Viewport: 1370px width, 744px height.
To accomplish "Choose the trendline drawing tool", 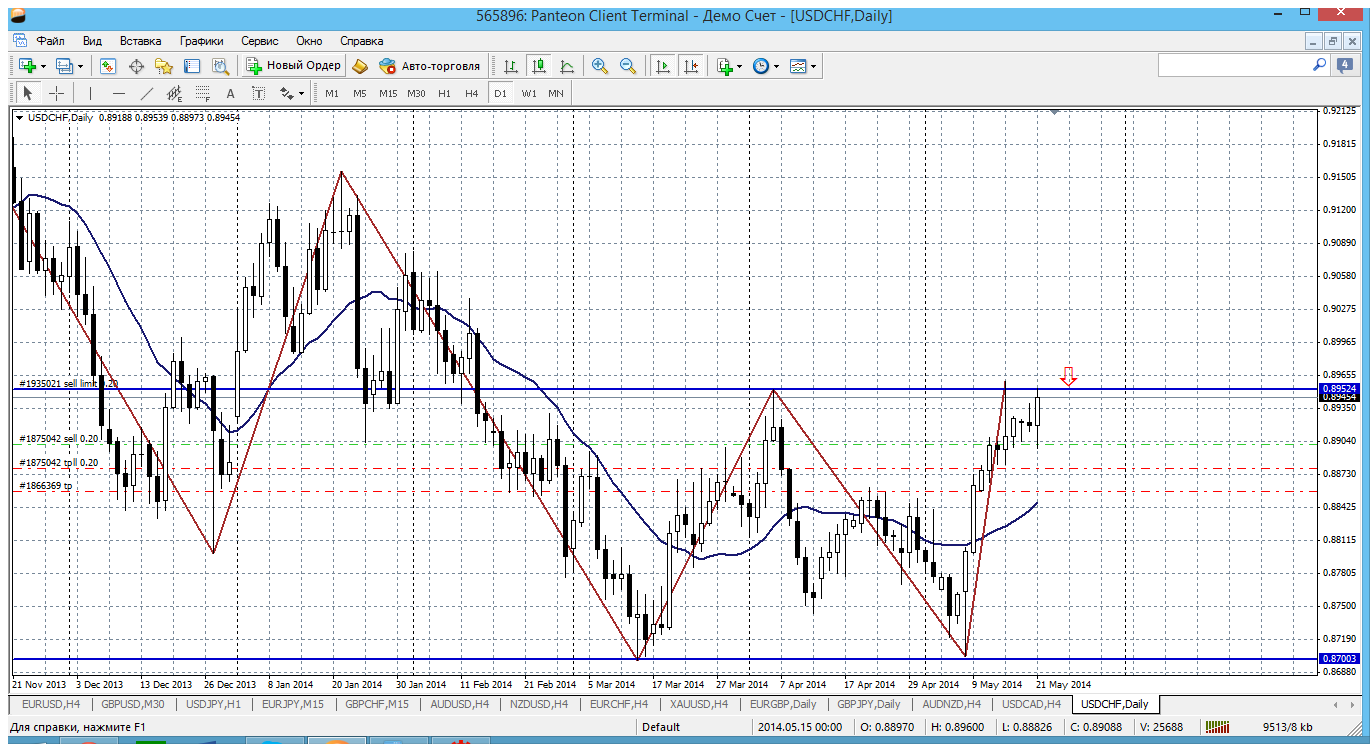I will [147, 93].
